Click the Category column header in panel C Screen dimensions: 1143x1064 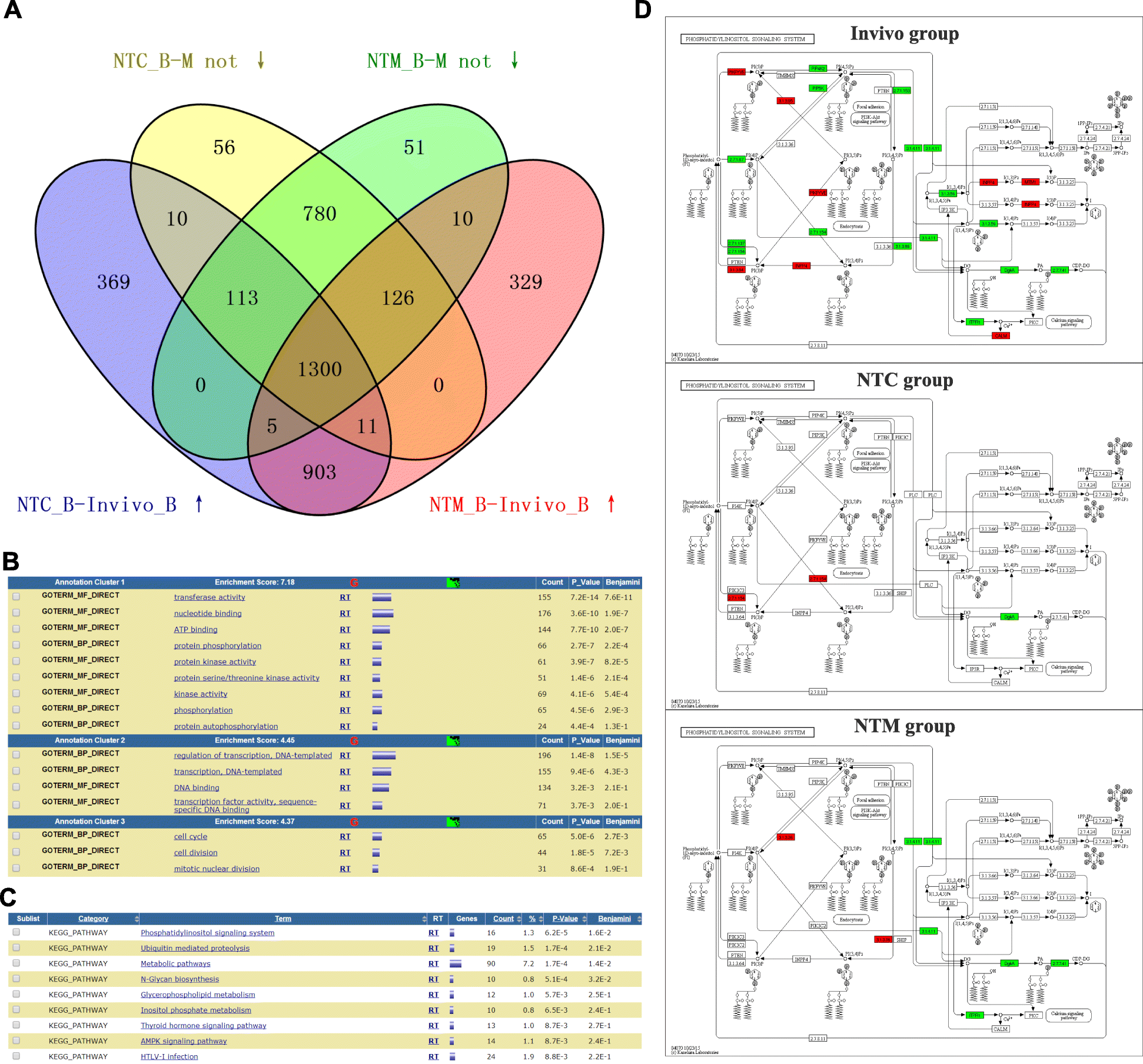point(93,919)
